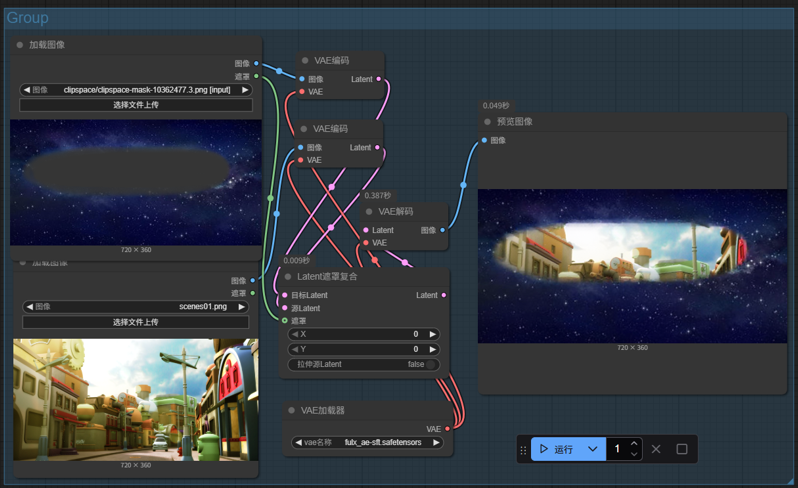Click 选择文件上传 in the scenes01 加载图像 node

[x=135, y=322]
